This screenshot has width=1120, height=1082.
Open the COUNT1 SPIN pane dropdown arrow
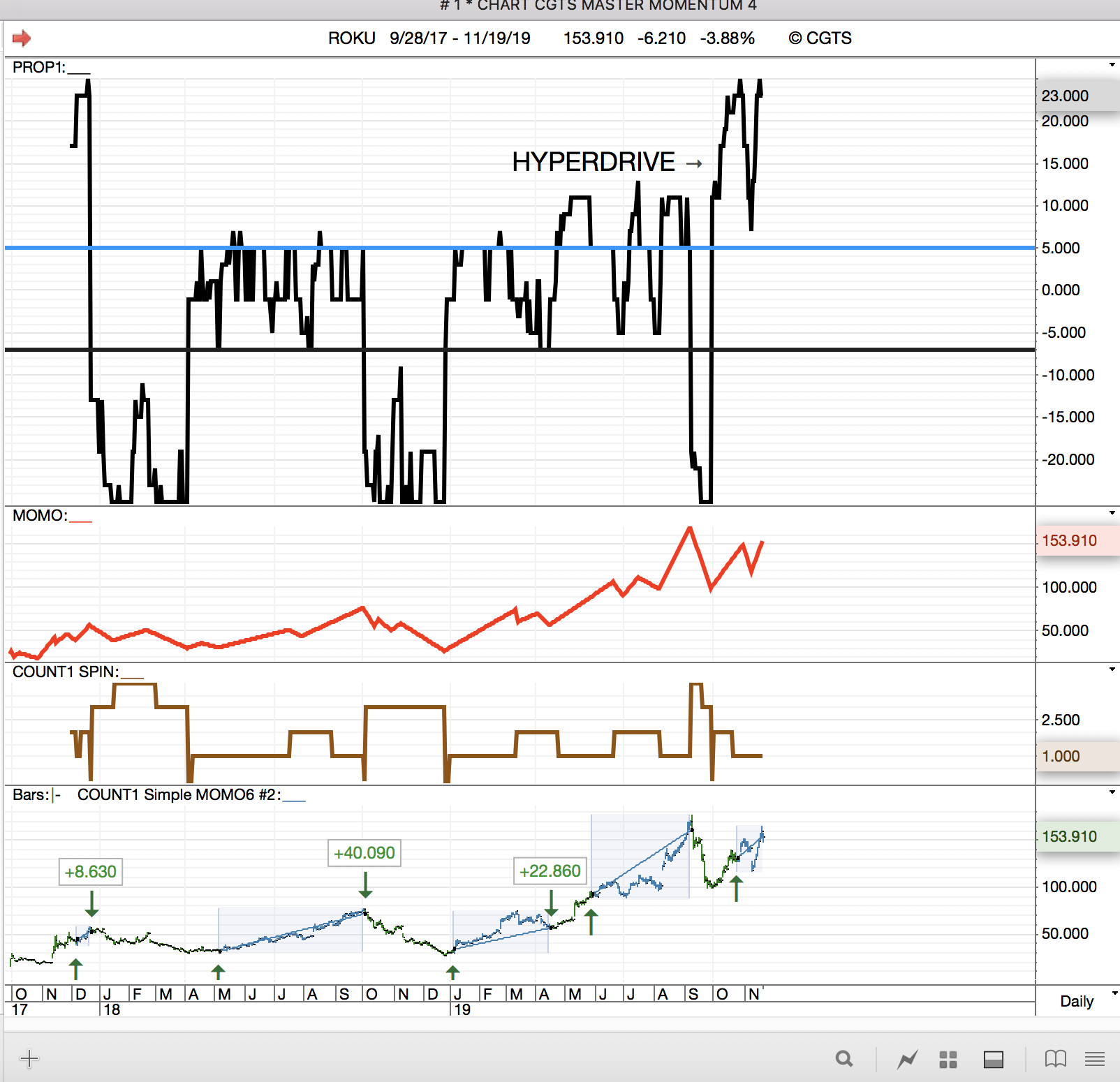[1112, 669]
